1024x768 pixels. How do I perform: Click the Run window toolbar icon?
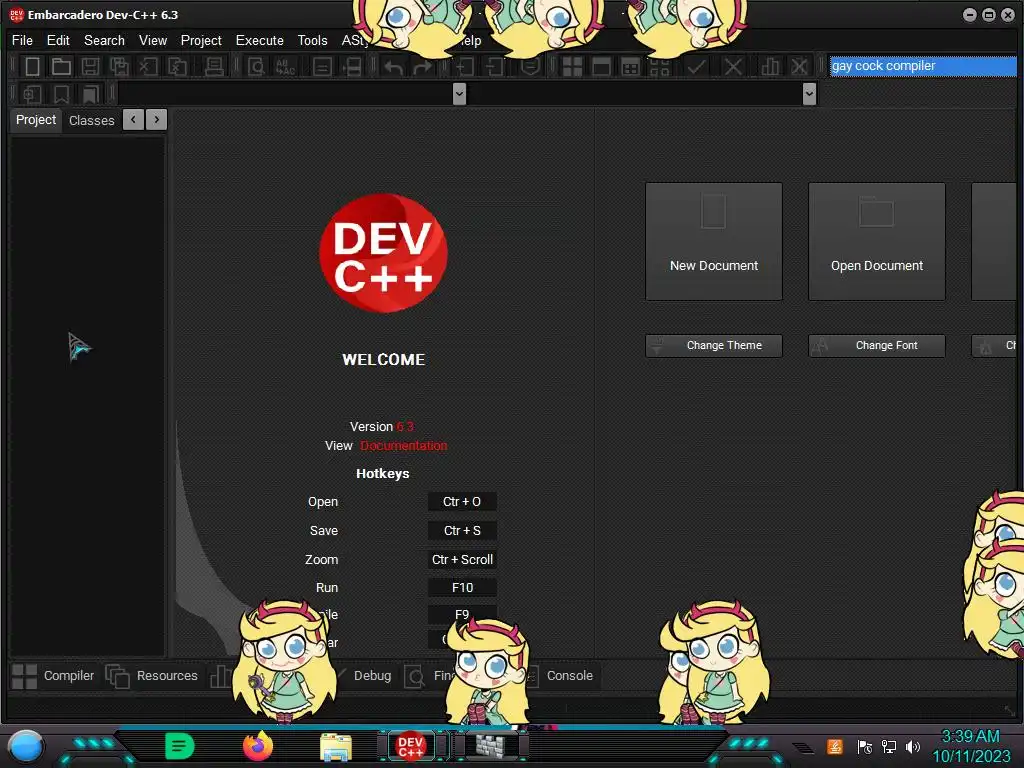click(x=601, y=67)
